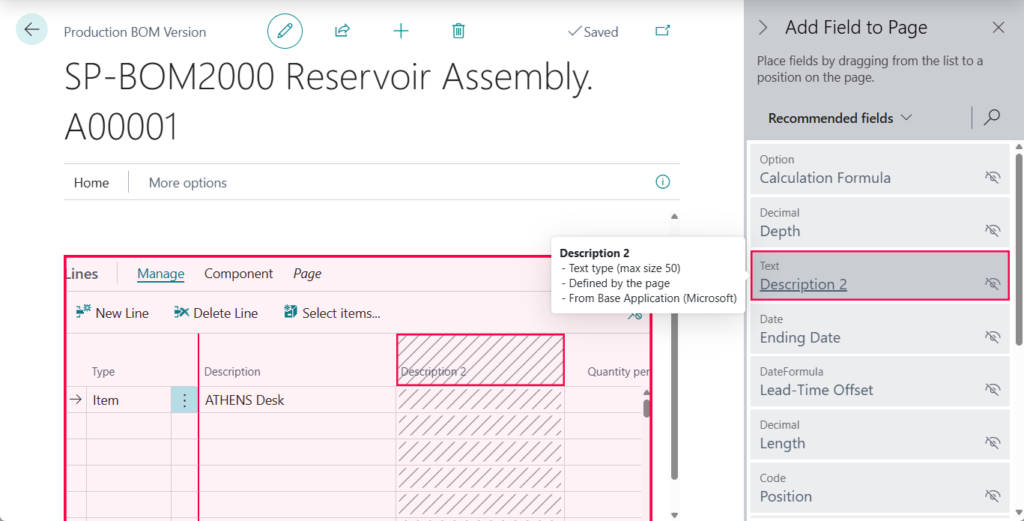Screen dimensions: 1024x521
Task: Switch to the Component tab
Action: pyautogui.click(x=238, y=274)
